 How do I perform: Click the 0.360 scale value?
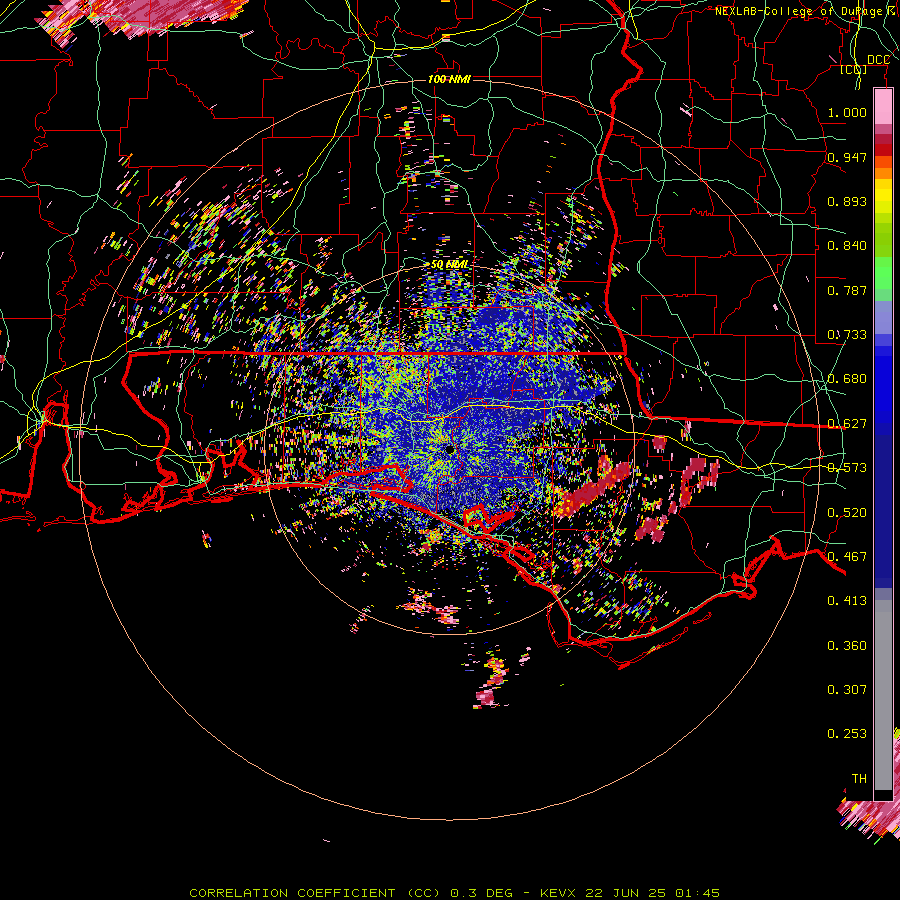coord(847,646)
